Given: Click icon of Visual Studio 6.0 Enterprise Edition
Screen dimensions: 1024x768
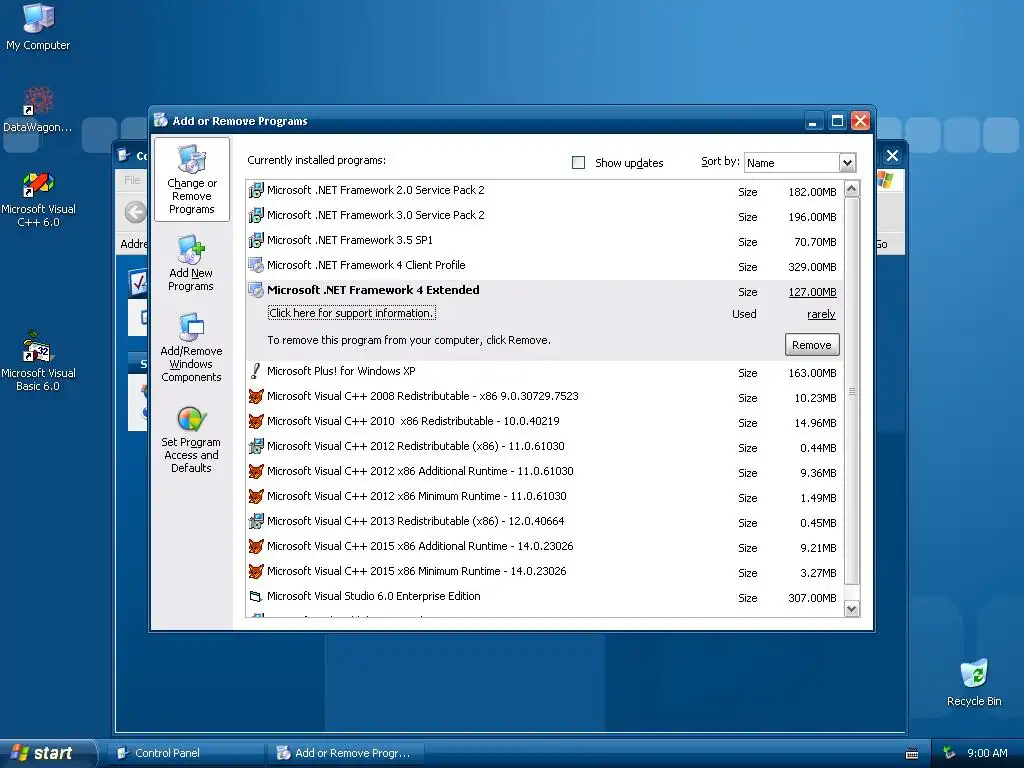Looking at the screenshot, I should click(256, 596).
